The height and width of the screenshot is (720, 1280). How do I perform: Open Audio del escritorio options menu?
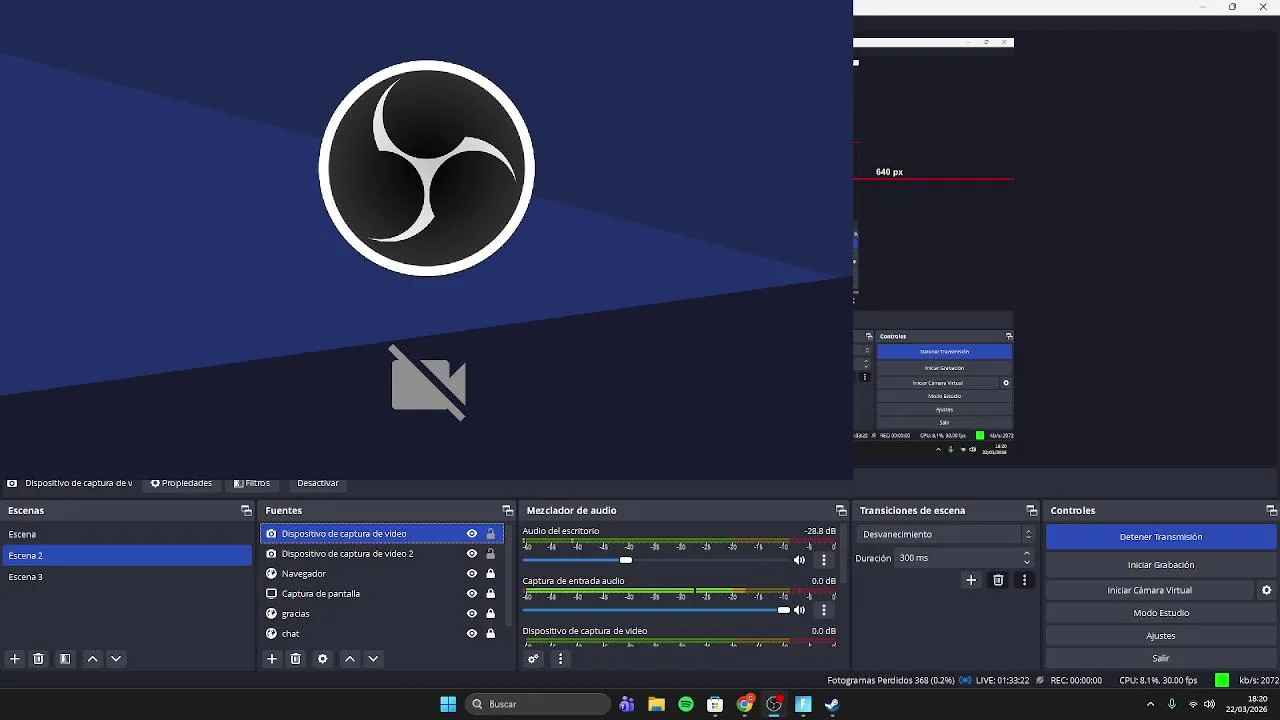click(x=824, y=560)
